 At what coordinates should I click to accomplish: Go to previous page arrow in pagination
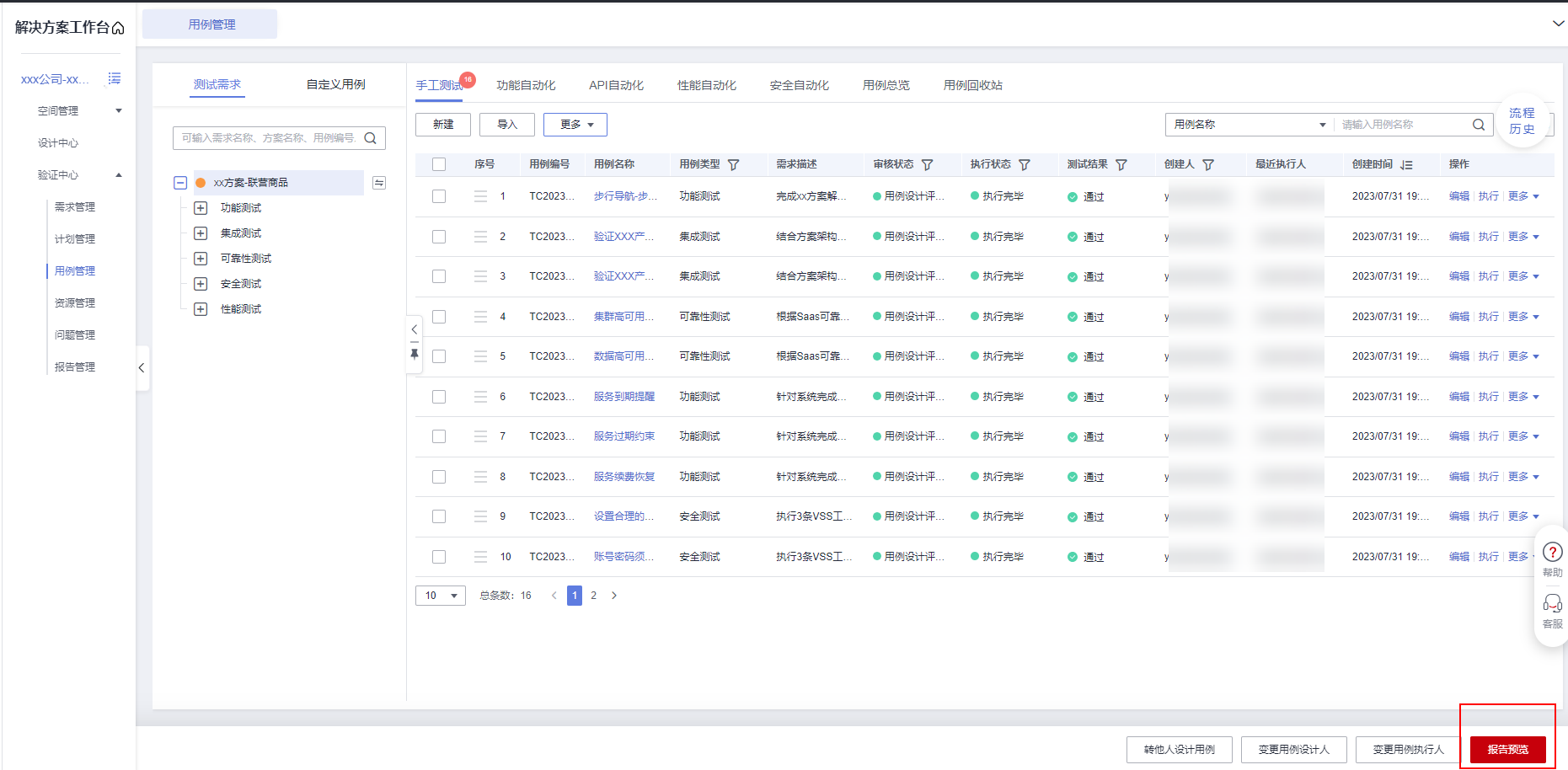click(x=554, y=596)
